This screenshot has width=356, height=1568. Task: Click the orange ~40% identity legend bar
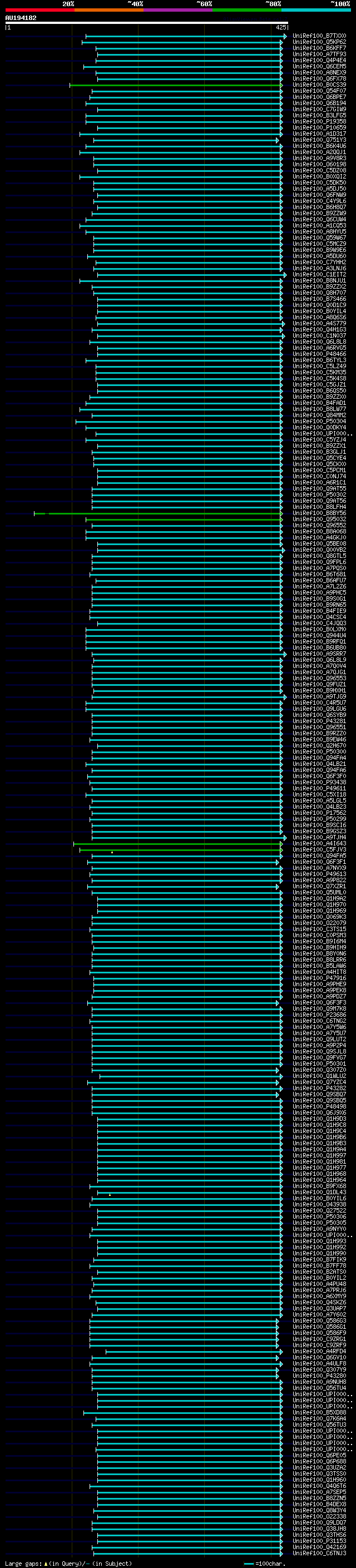(109, 11)
